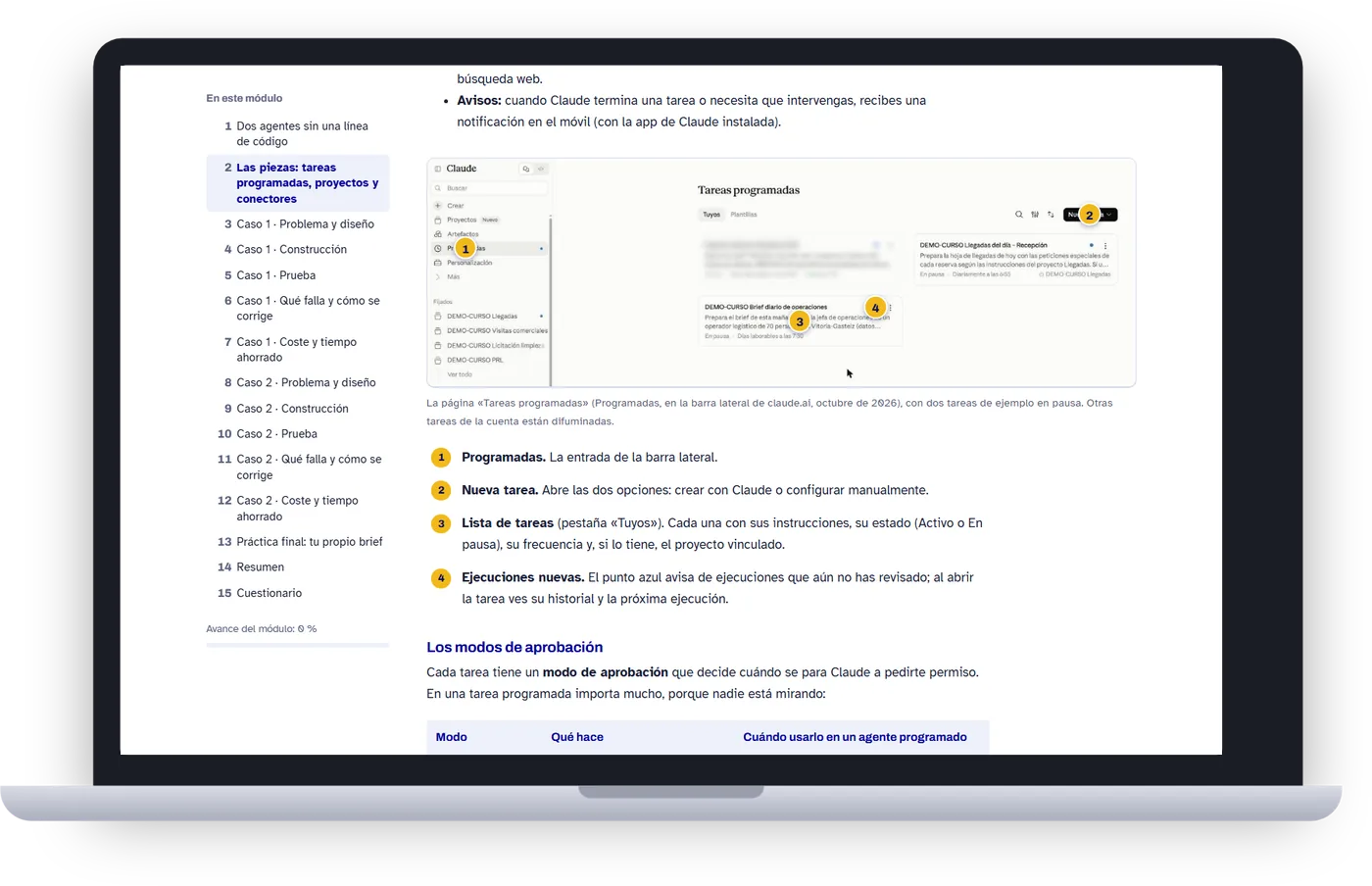Click the filter sliders icon in Tareas programadas
This screenshot has width=1372, height=886.
[x=1035, y=215]
